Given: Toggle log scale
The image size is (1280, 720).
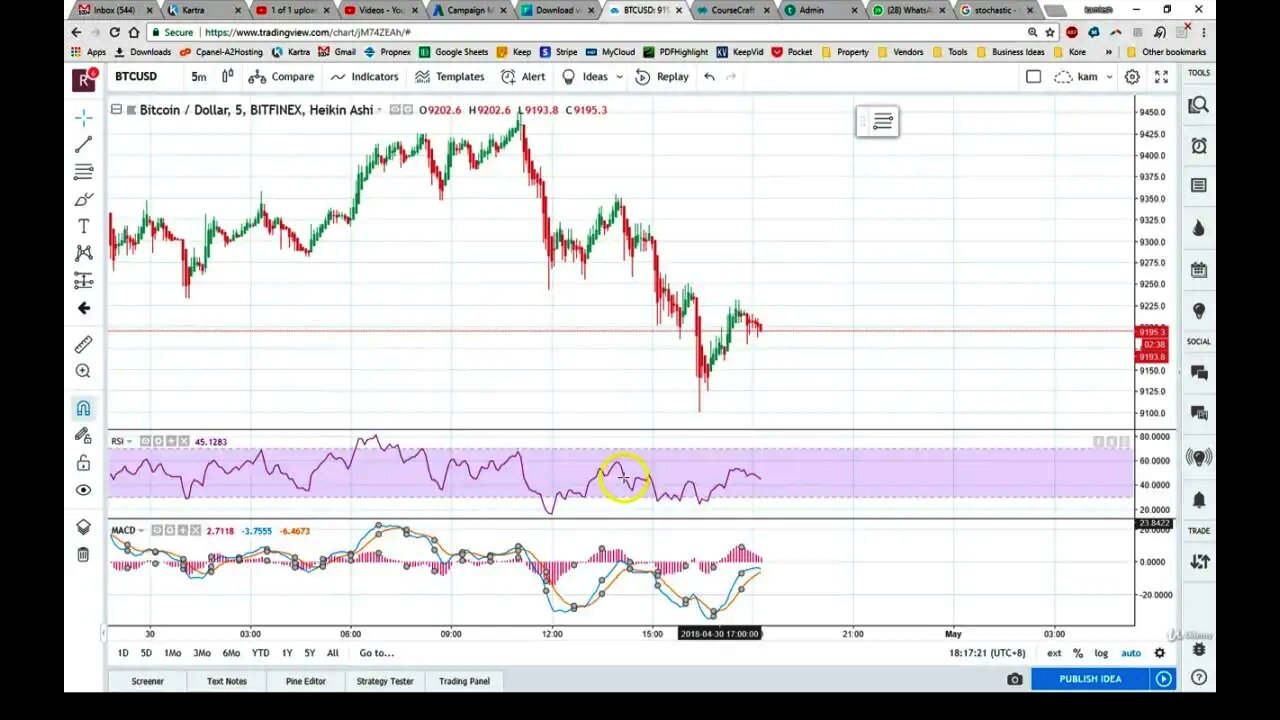Looking at the screenshot, I should point(1101,653).
